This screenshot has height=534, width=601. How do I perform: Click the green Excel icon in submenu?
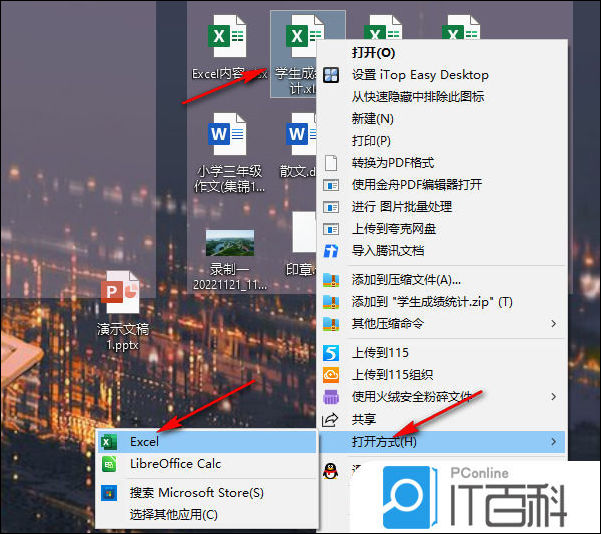[109, 442]
